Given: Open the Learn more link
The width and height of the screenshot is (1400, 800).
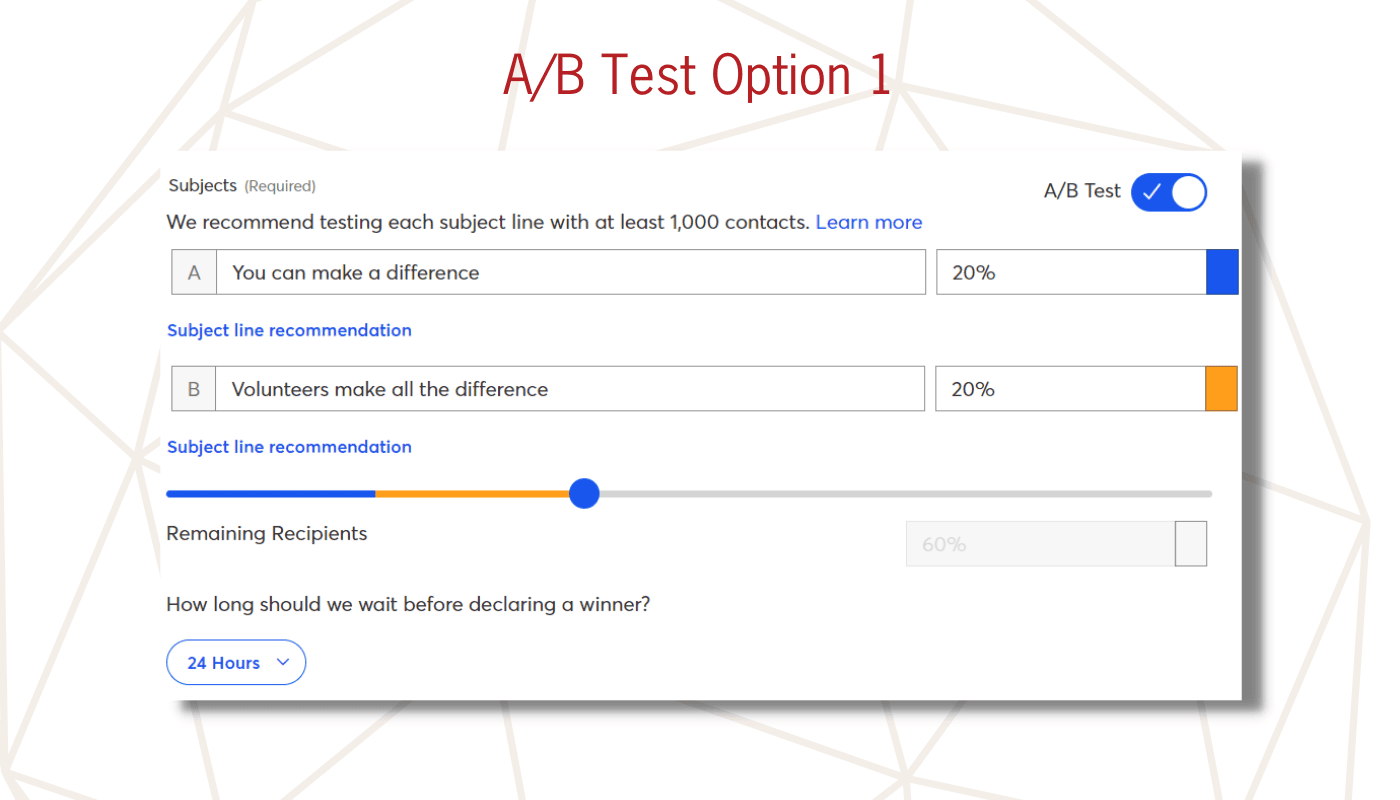Looking at the screenshot, I should [869, 222].
